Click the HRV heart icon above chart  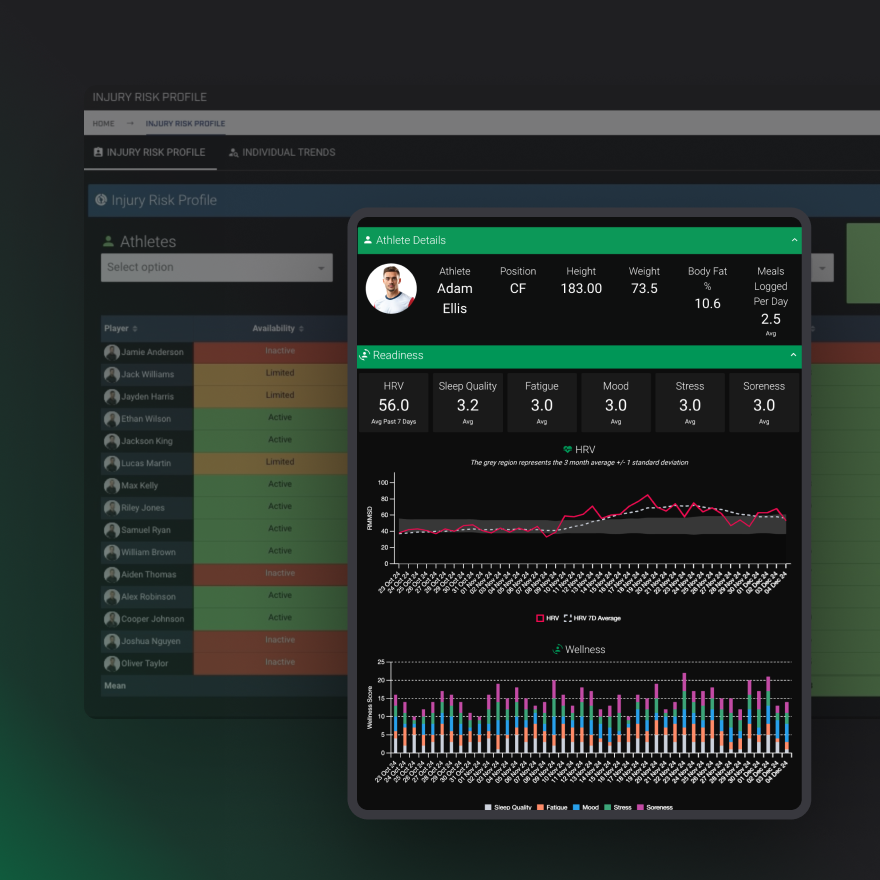tap(568, 450)
